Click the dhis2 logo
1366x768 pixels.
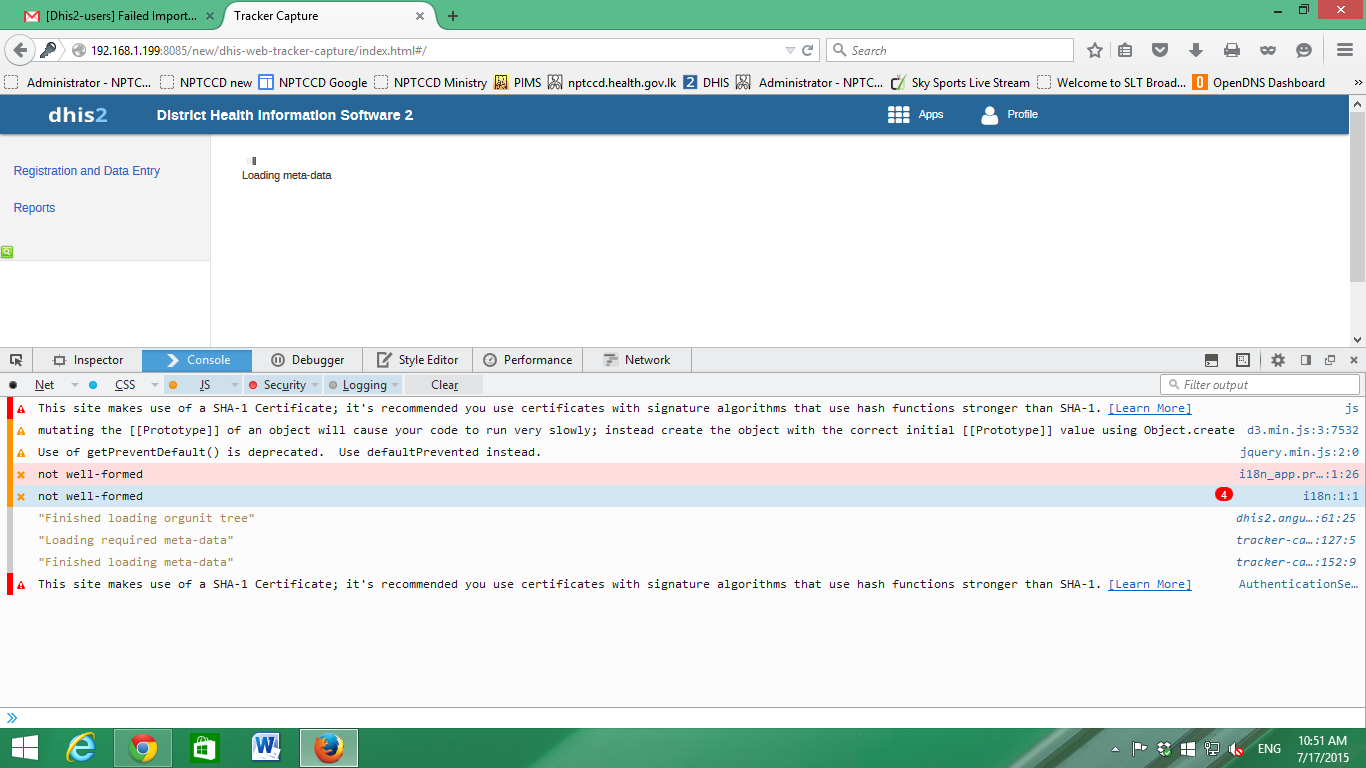click(78, 115)
